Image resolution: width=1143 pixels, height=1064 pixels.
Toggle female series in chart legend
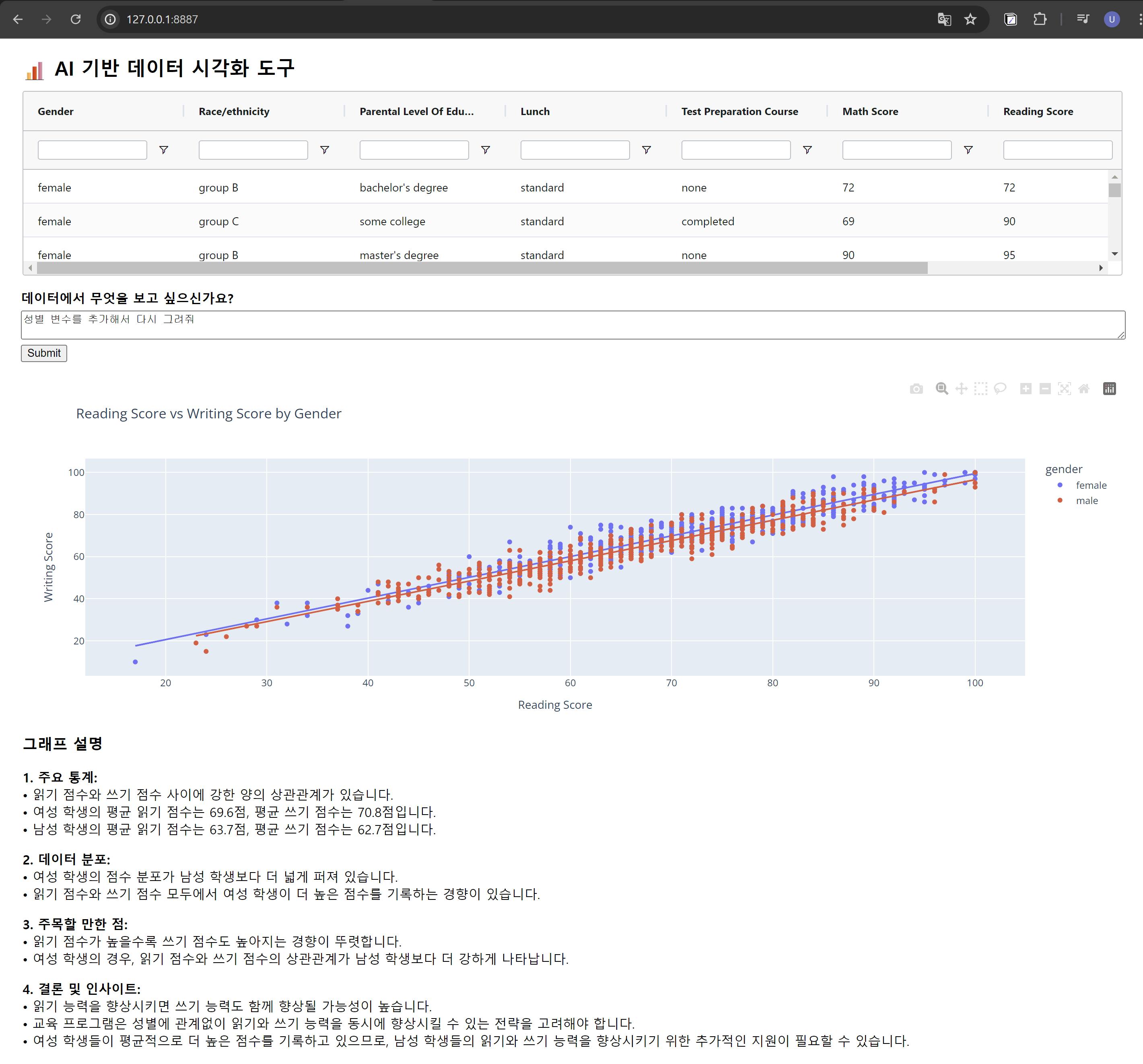click(1090, 485)
